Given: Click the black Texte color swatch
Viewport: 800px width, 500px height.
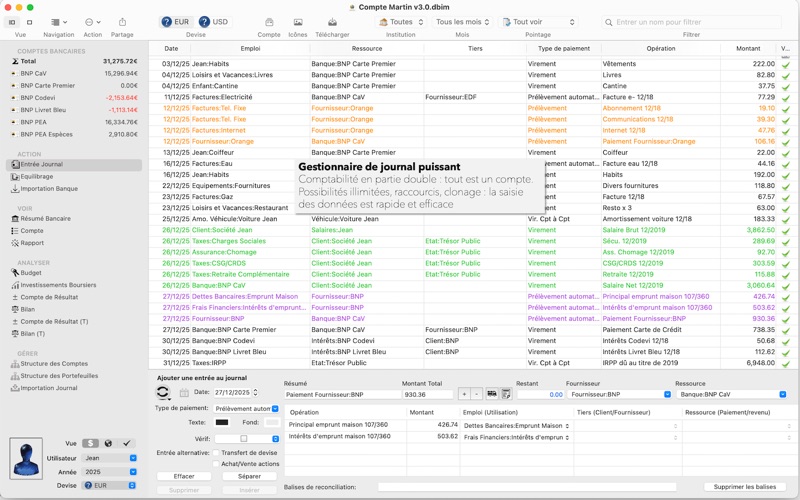Looking at the screenshot, I should coord(222,422).
